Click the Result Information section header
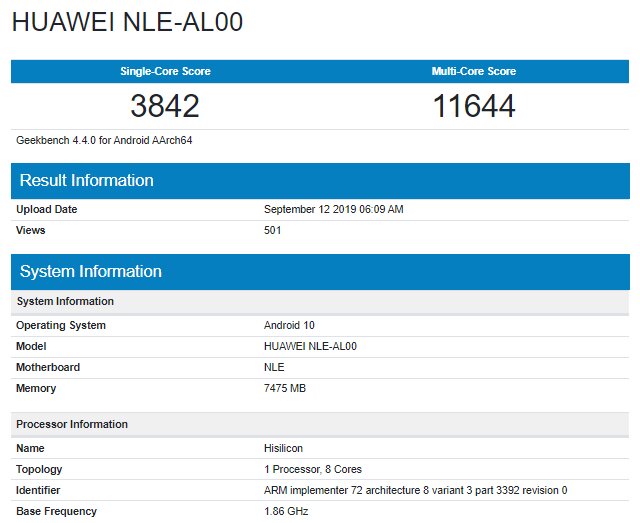 coord(87,181)
